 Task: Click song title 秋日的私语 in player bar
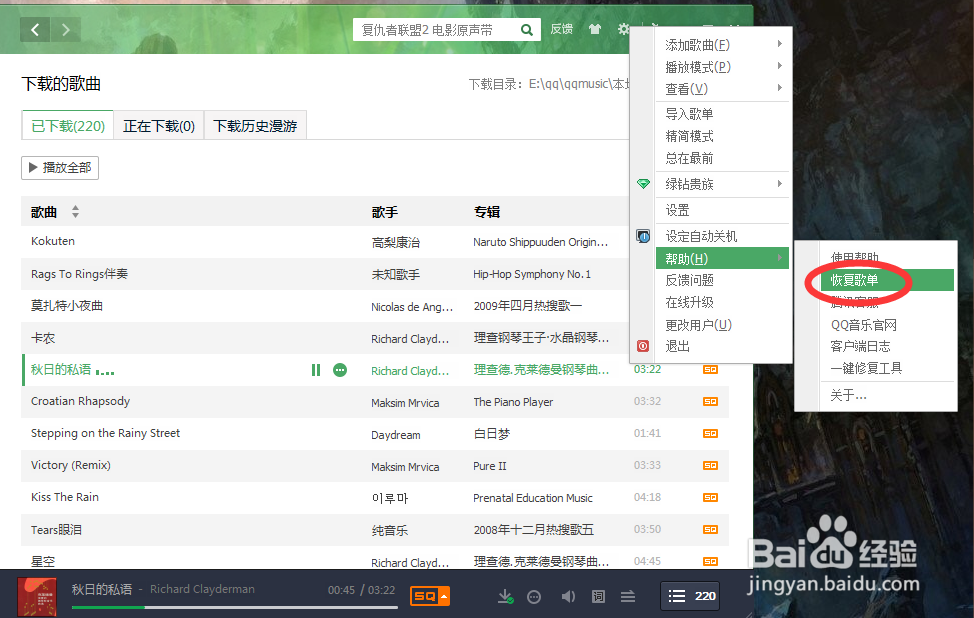102,589
